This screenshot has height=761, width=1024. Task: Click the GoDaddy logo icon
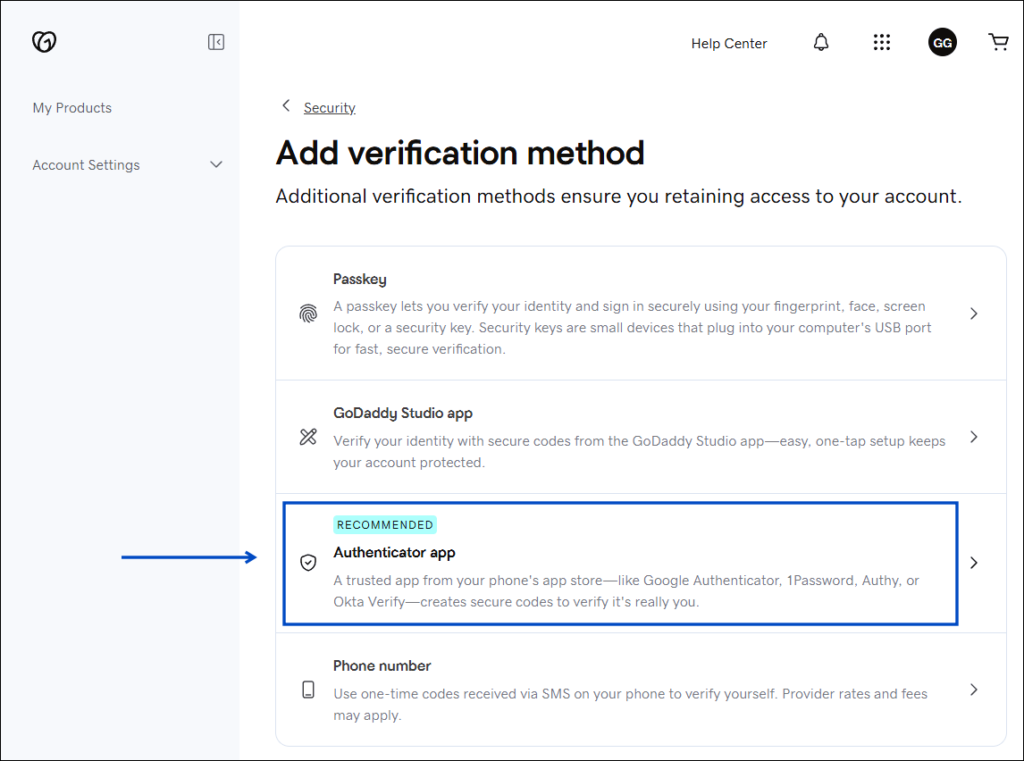tap(44, 42)
